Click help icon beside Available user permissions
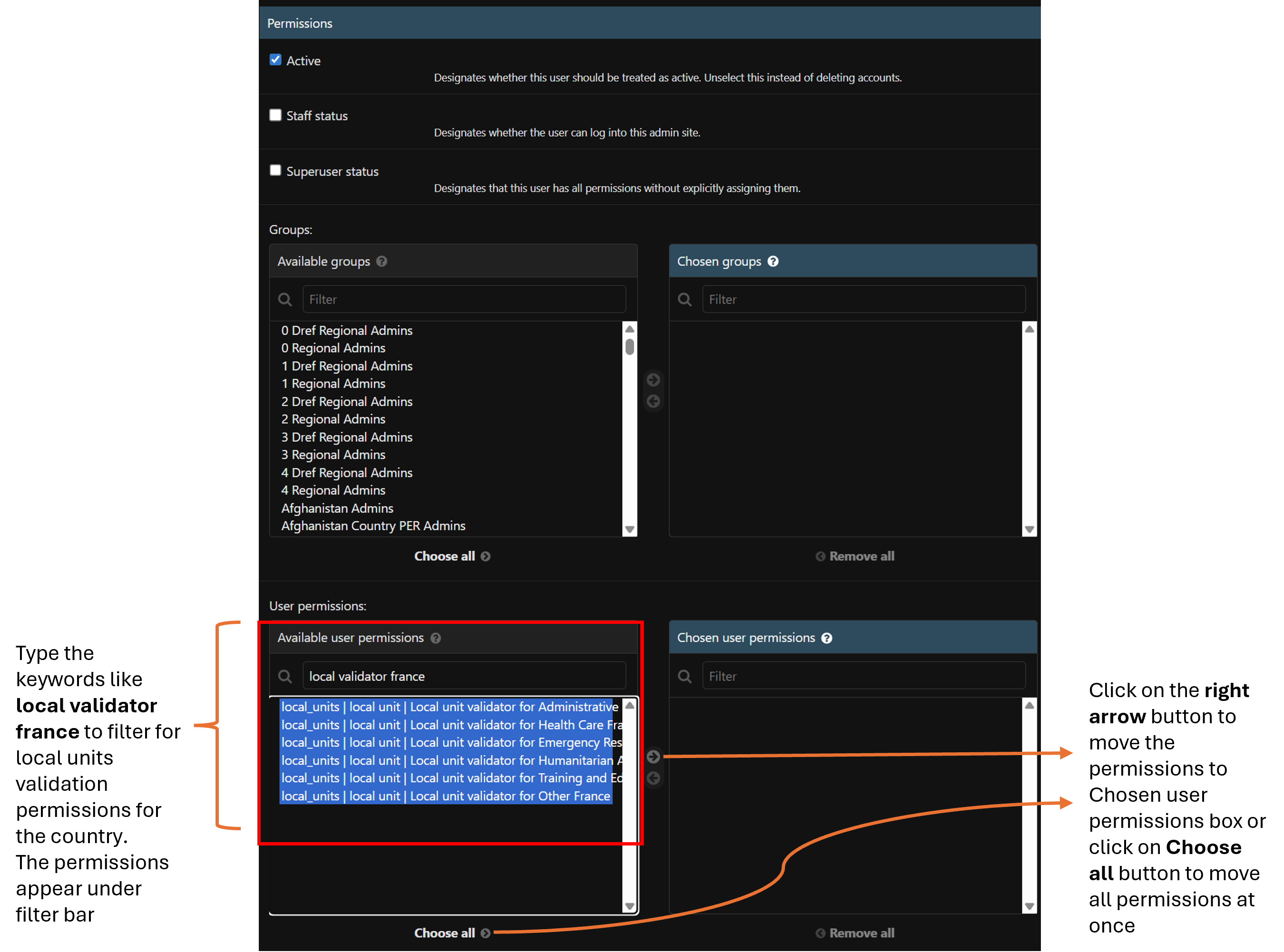1284x952 pixels. 436,638
